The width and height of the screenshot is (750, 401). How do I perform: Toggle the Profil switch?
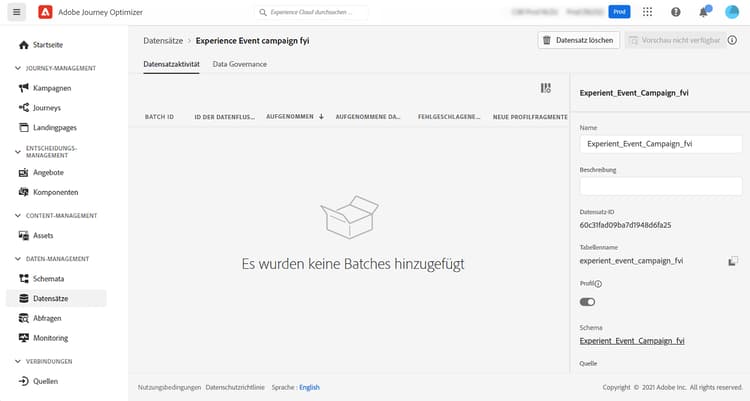point(587,302)
